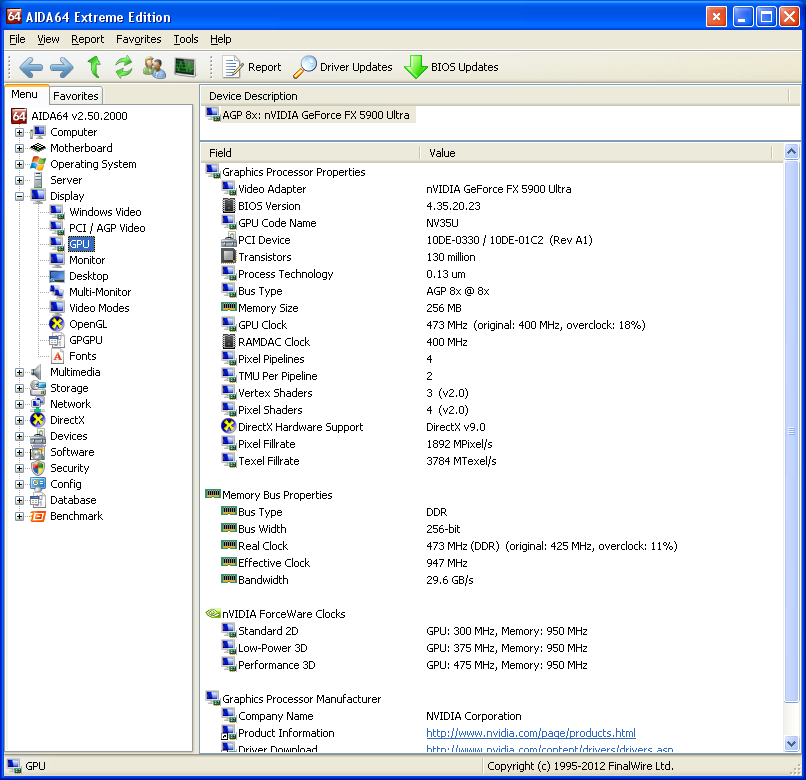Expand the DirectX tree node
The height and width of the screenshot is (780, 806).
[19, 420]
